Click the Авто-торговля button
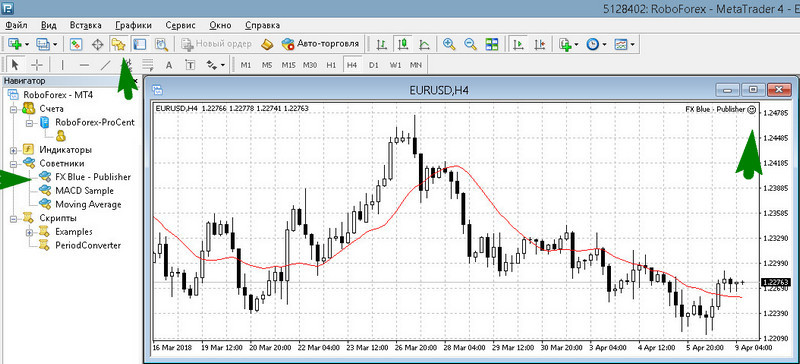This screenshot has height=364, width=800. coord(320,44)
